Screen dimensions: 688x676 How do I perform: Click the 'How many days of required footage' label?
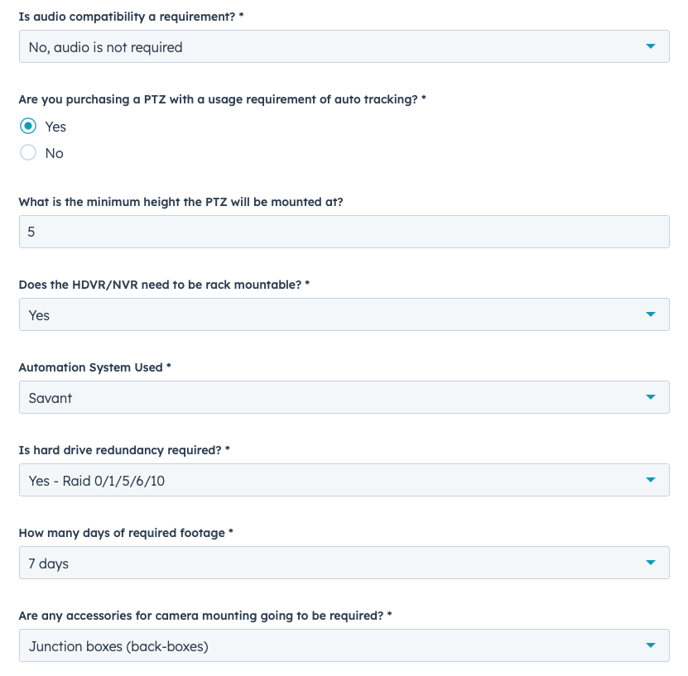tap(123, 533)
